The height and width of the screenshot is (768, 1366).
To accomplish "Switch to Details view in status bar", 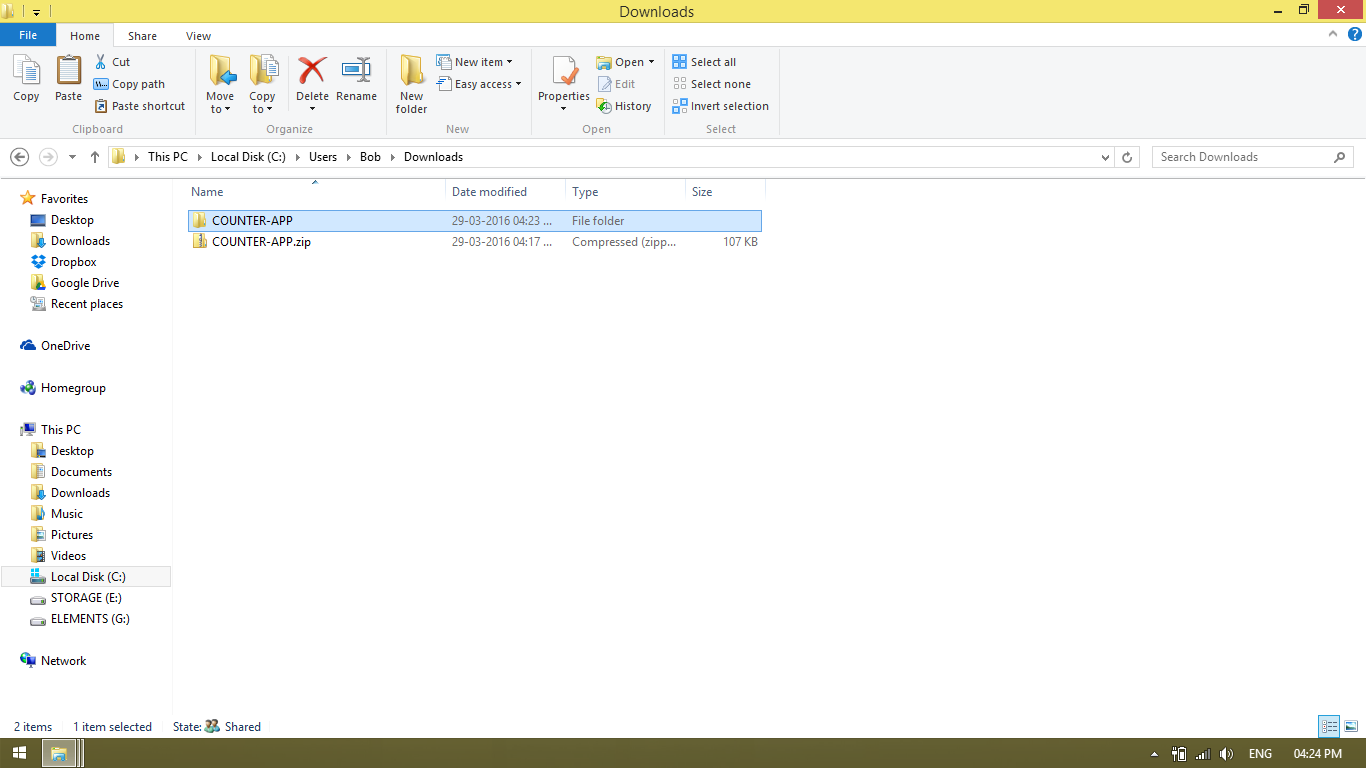I will (1329, 727).
